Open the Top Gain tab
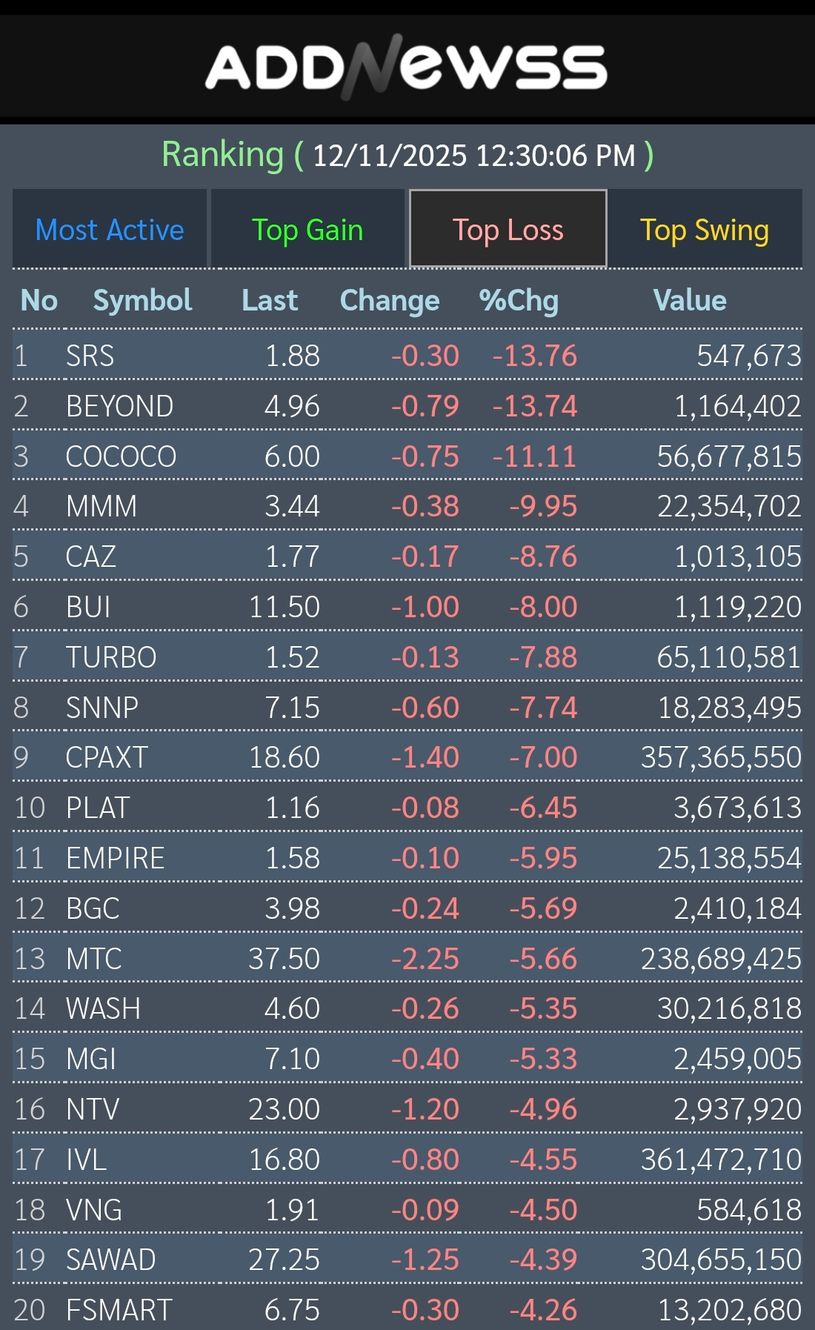The image size is (815, 1330). [307, 230]
